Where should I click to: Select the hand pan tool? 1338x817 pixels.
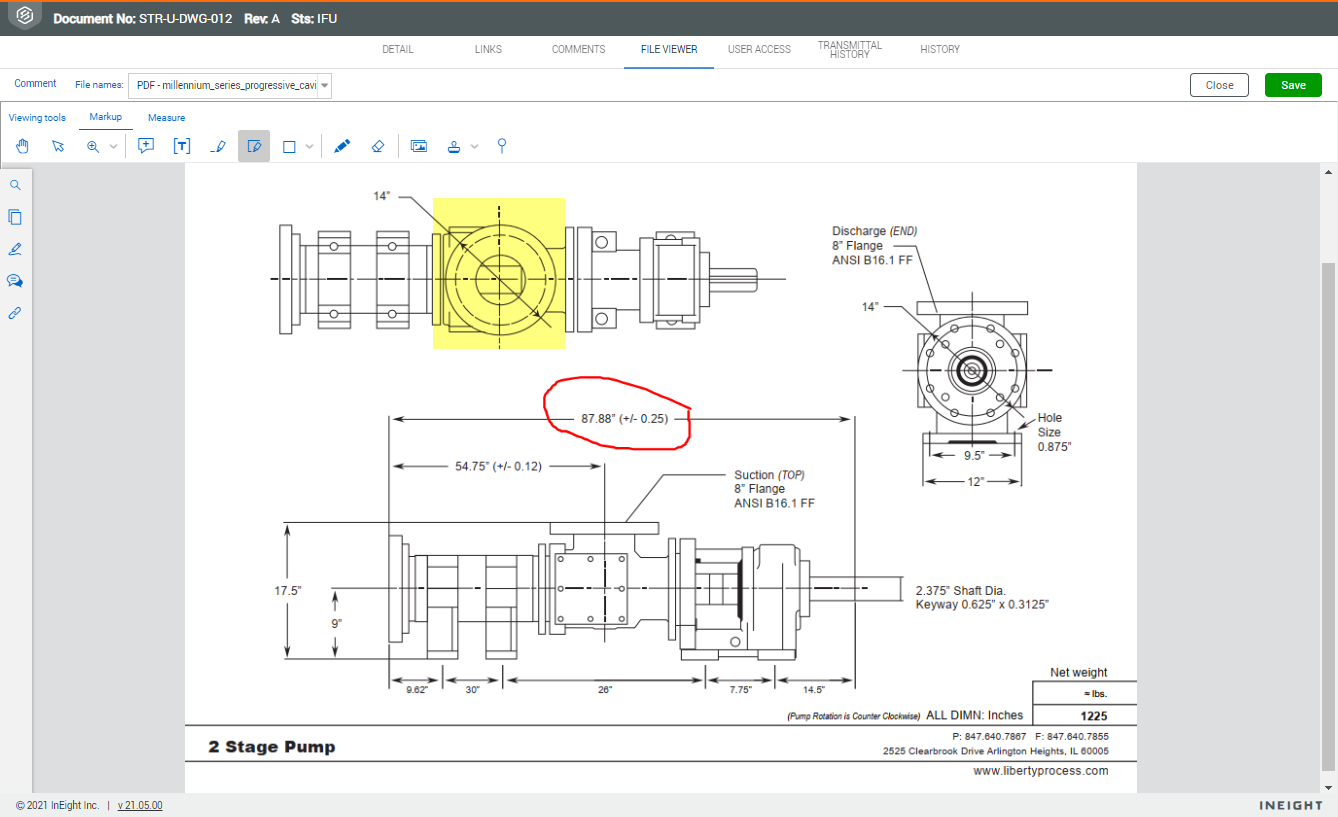23,146
